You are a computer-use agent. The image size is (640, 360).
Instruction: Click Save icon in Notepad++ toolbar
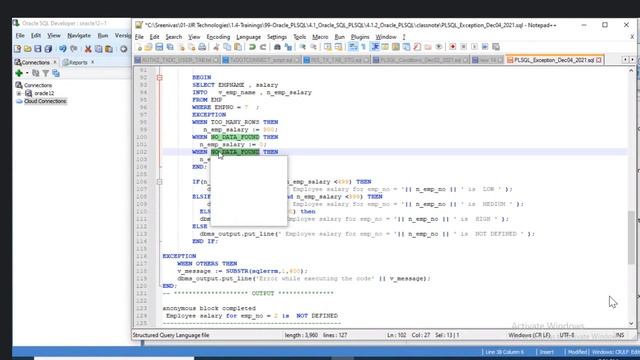pyautogui.click(x=159, y=47)
